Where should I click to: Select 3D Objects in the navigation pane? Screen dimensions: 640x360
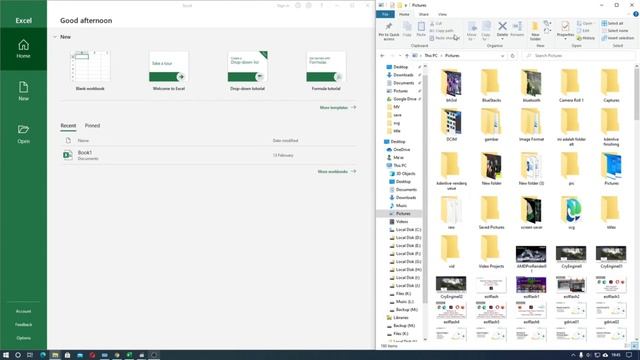click(405, 173)
